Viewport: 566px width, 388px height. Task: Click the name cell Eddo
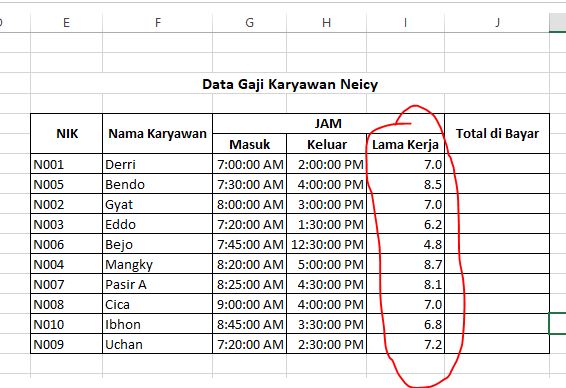point(158,224)
